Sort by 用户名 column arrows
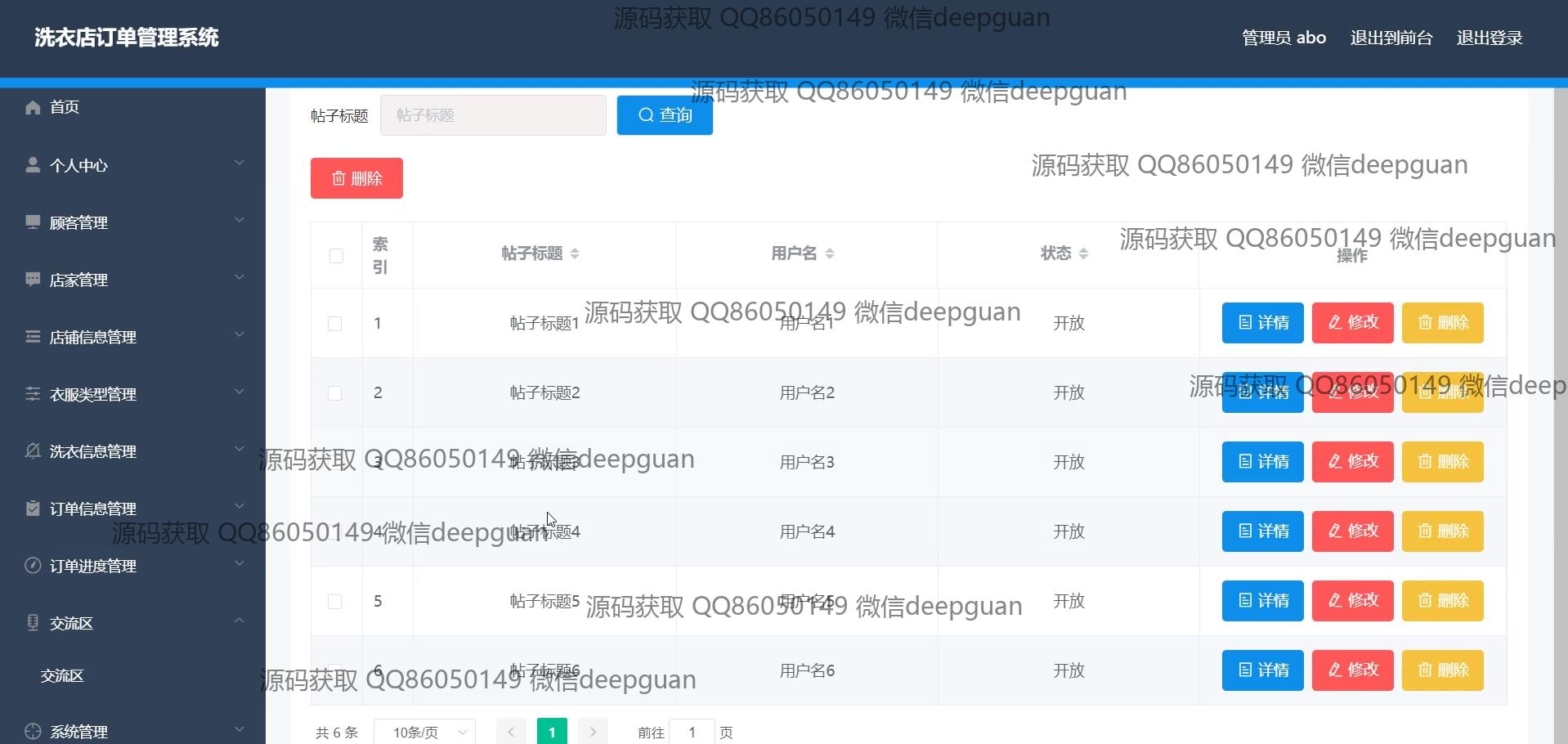The width and height of the screenshot is (1568, 744). pos(830,254)
